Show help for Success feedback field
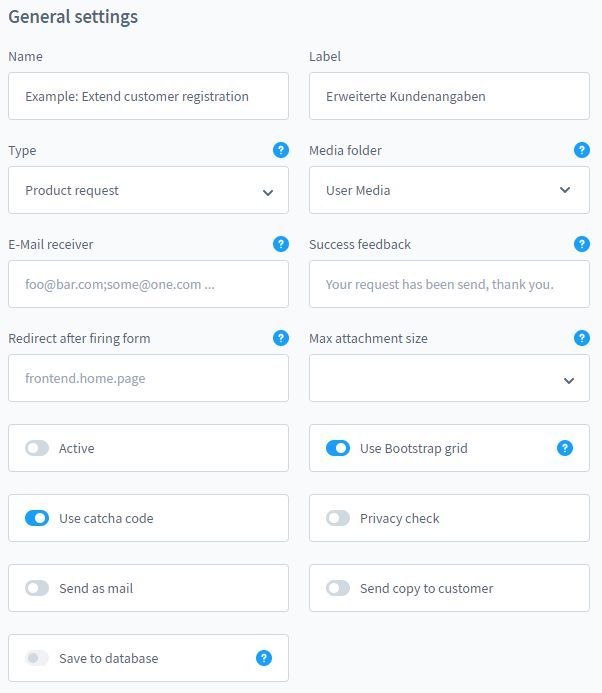This screenshot has width=602, height=693. click(x=582, y=244)
